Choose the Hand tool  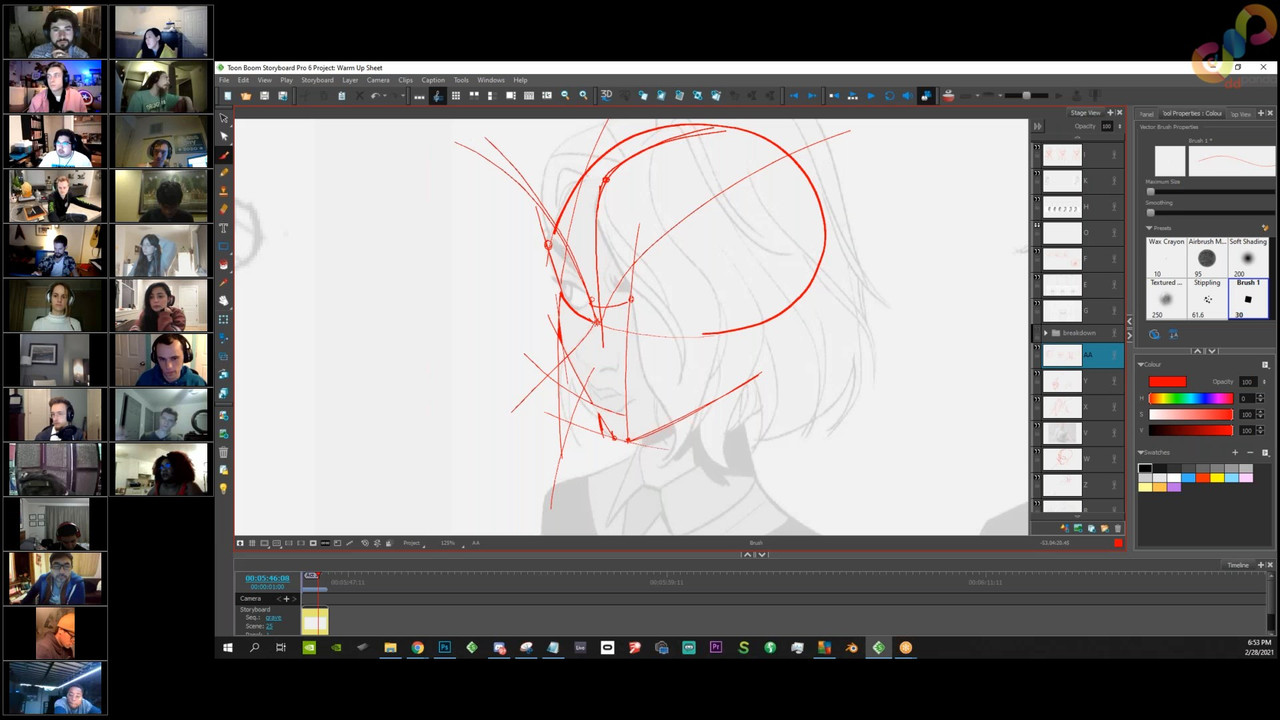click(224, 300)
